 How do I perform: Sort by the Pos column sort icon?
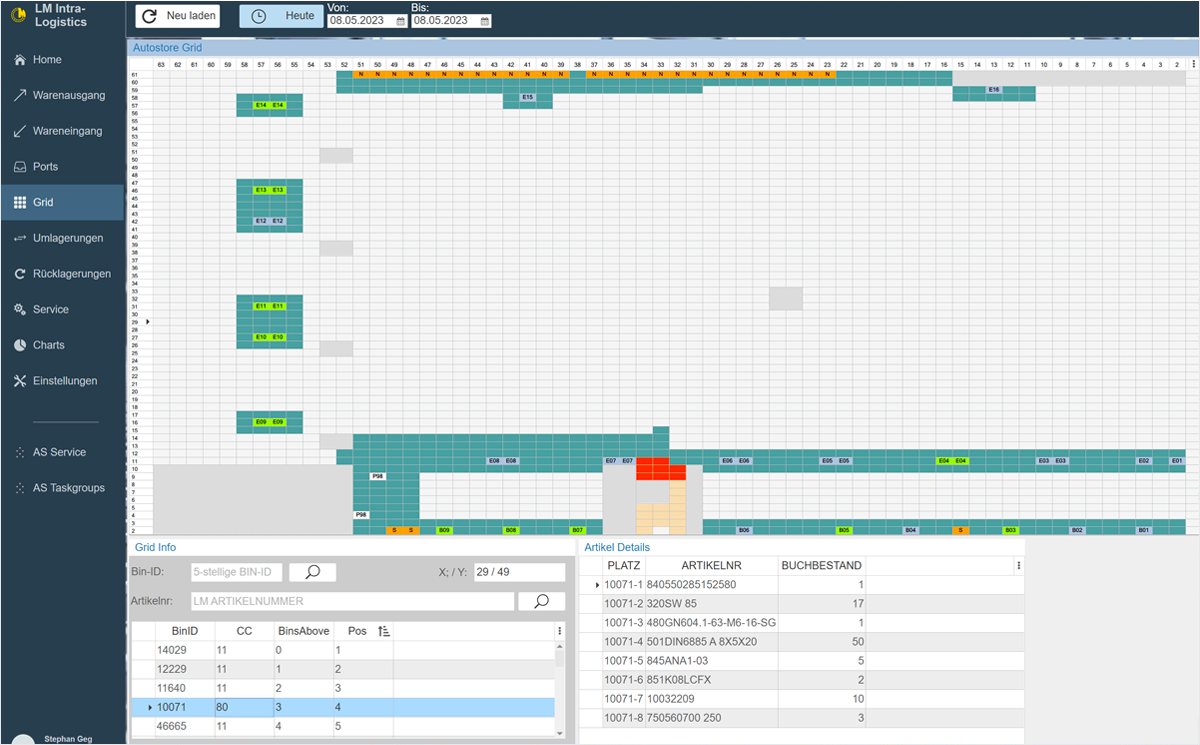pos(386,631)
